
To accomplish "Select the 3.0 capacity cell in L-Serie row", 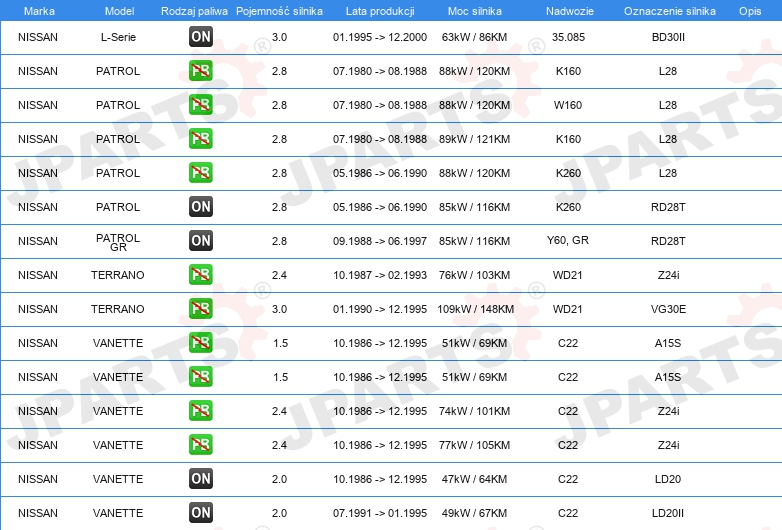I will [x=279, y=37].
